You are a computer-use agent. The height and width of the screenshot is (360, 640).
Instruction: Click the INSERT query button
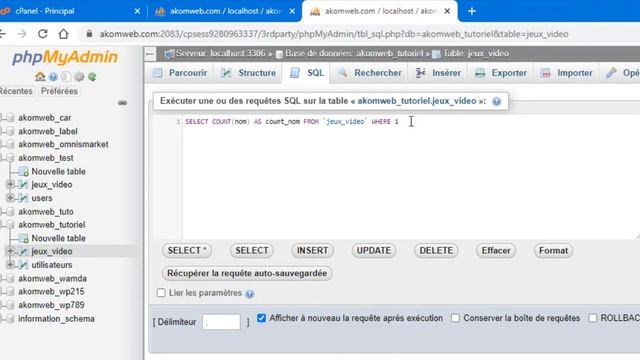312,250
